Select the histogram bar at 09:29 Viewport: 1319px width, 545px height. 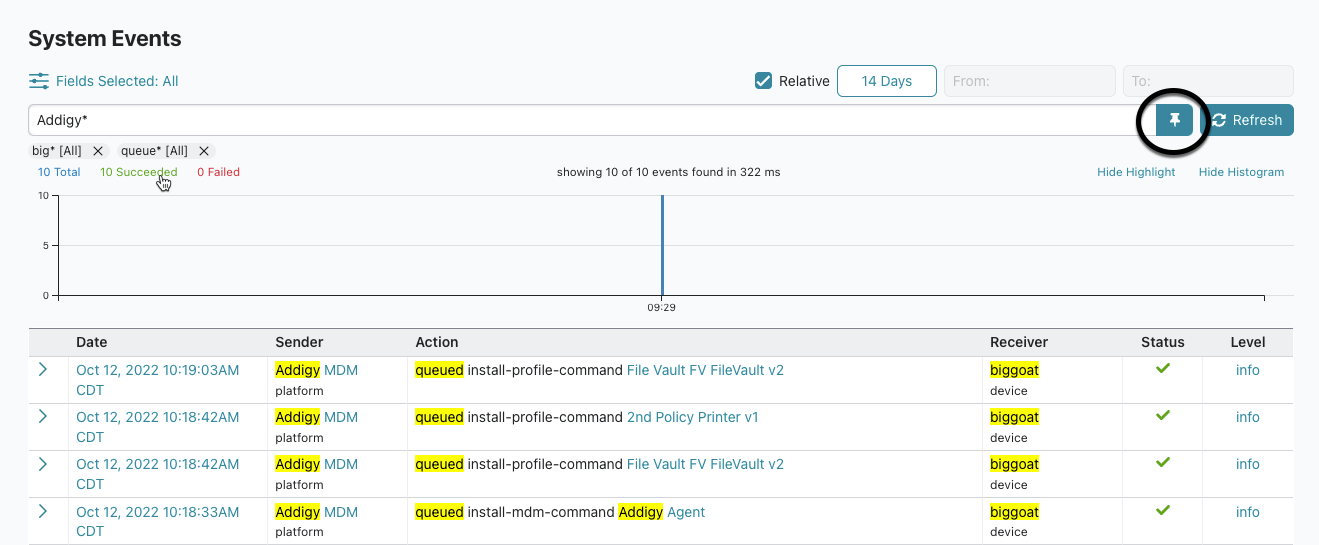coord(662,245)
